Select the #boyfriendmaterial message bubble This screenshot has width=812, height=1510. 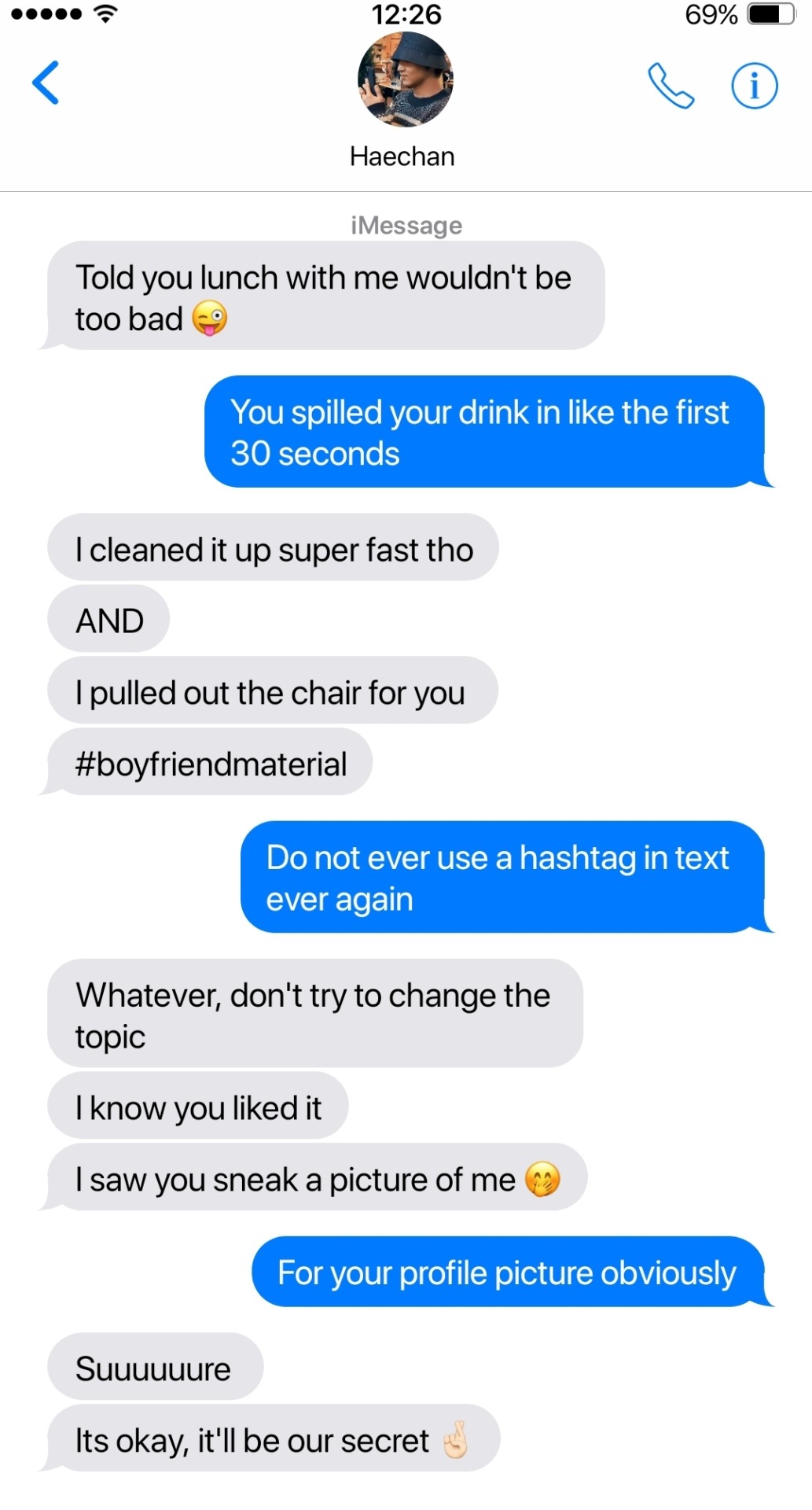pyautogui.click(x=210, y=762)
